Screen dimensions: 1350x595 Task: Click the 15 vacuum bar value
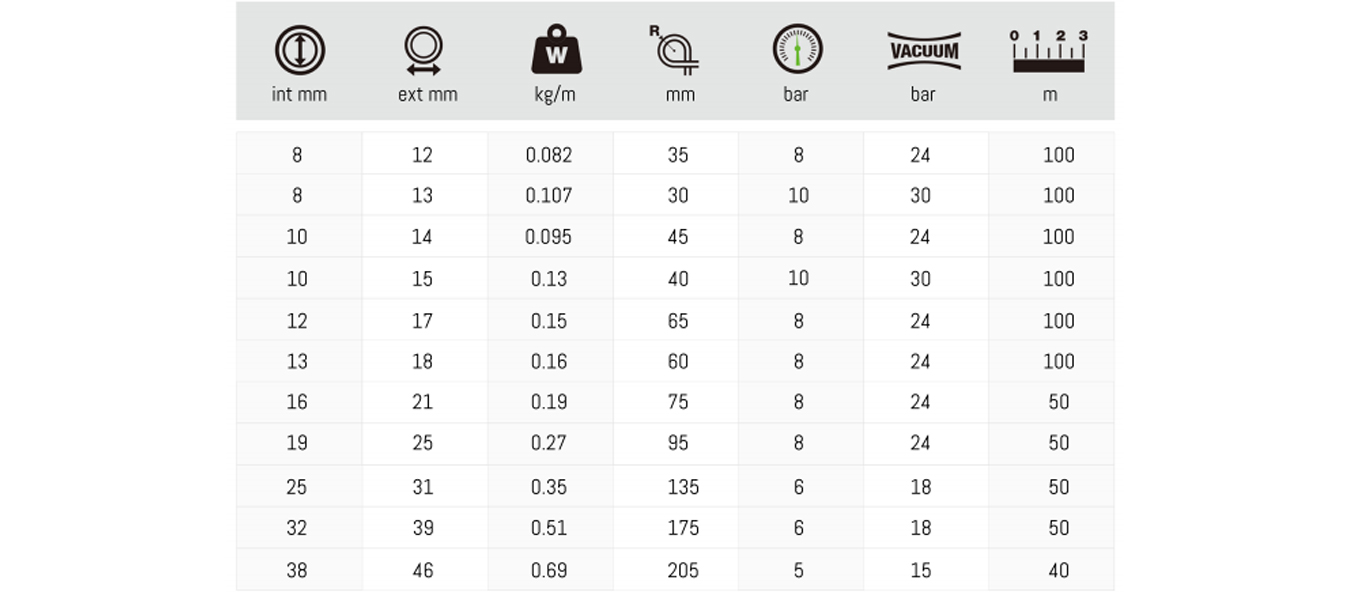pos(921,571)
